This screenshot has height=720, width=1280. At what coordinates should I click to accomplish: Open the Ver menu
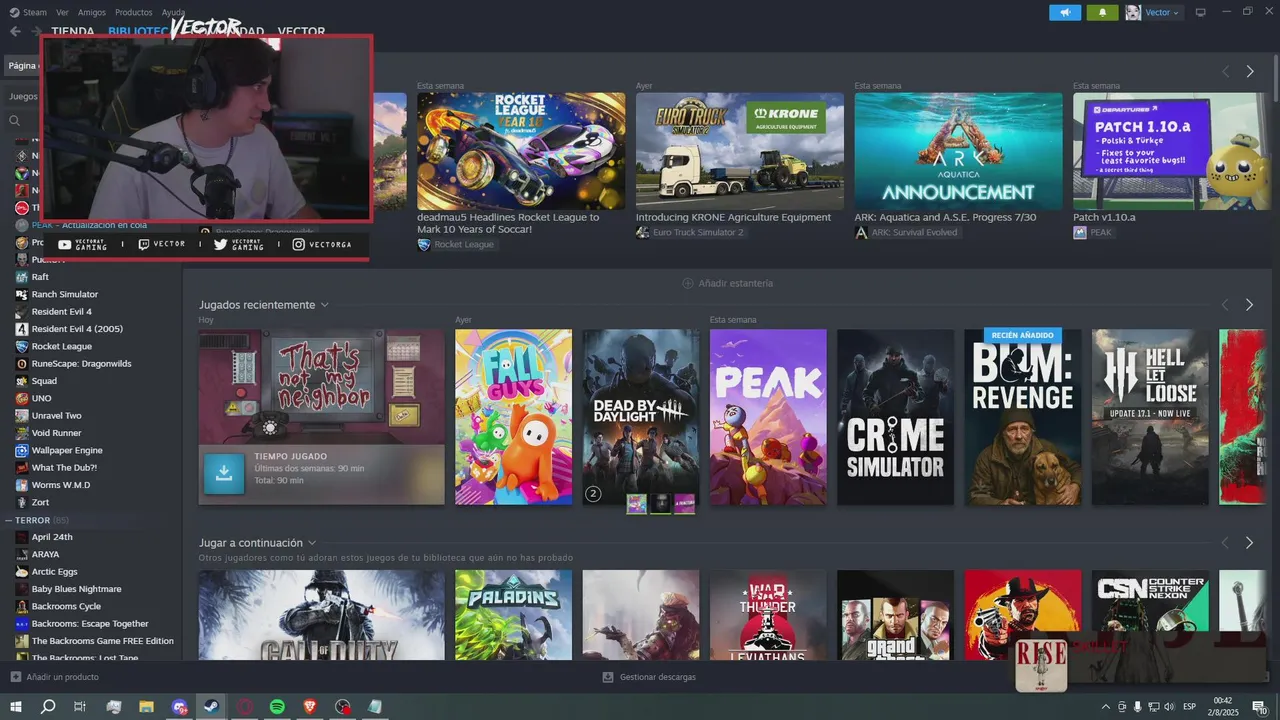[x=63, y=12]
